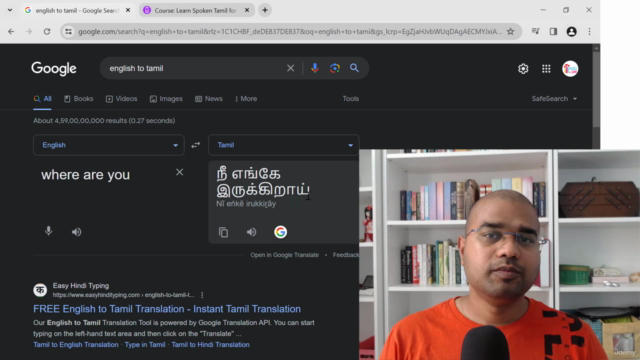Click the easyhindityping.com URL breadcrumb

[123, 295]
